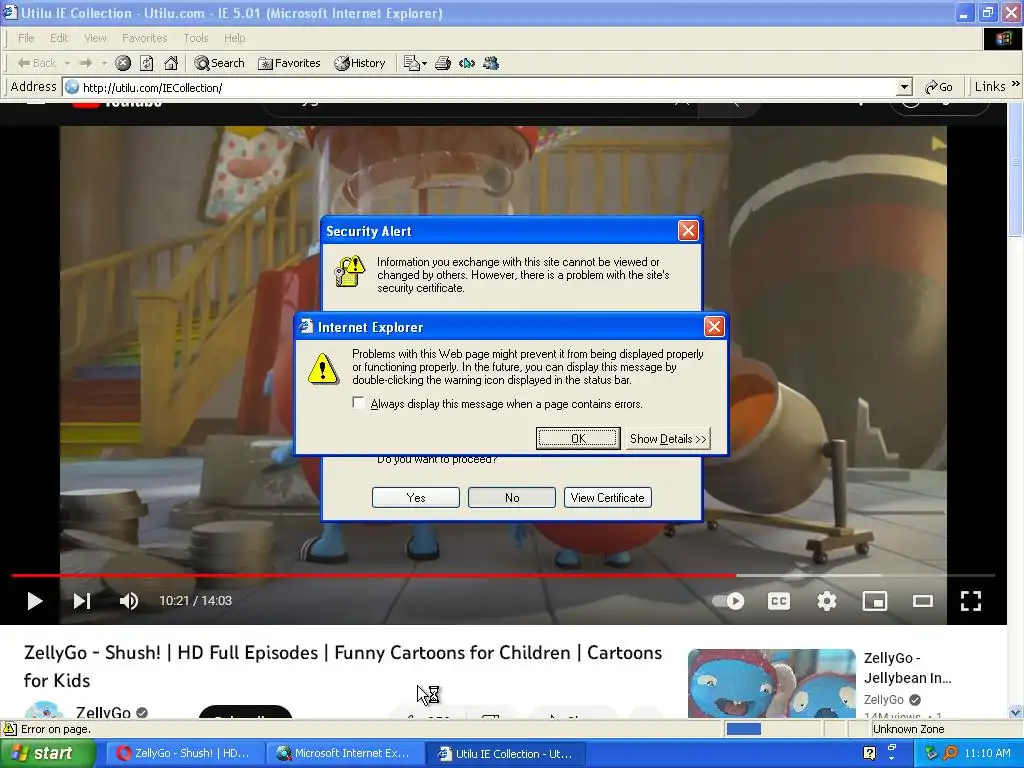The height and width of the screenshot is (768, 1024).
Task: Enter fullscreen video mode
Action: 970,601
